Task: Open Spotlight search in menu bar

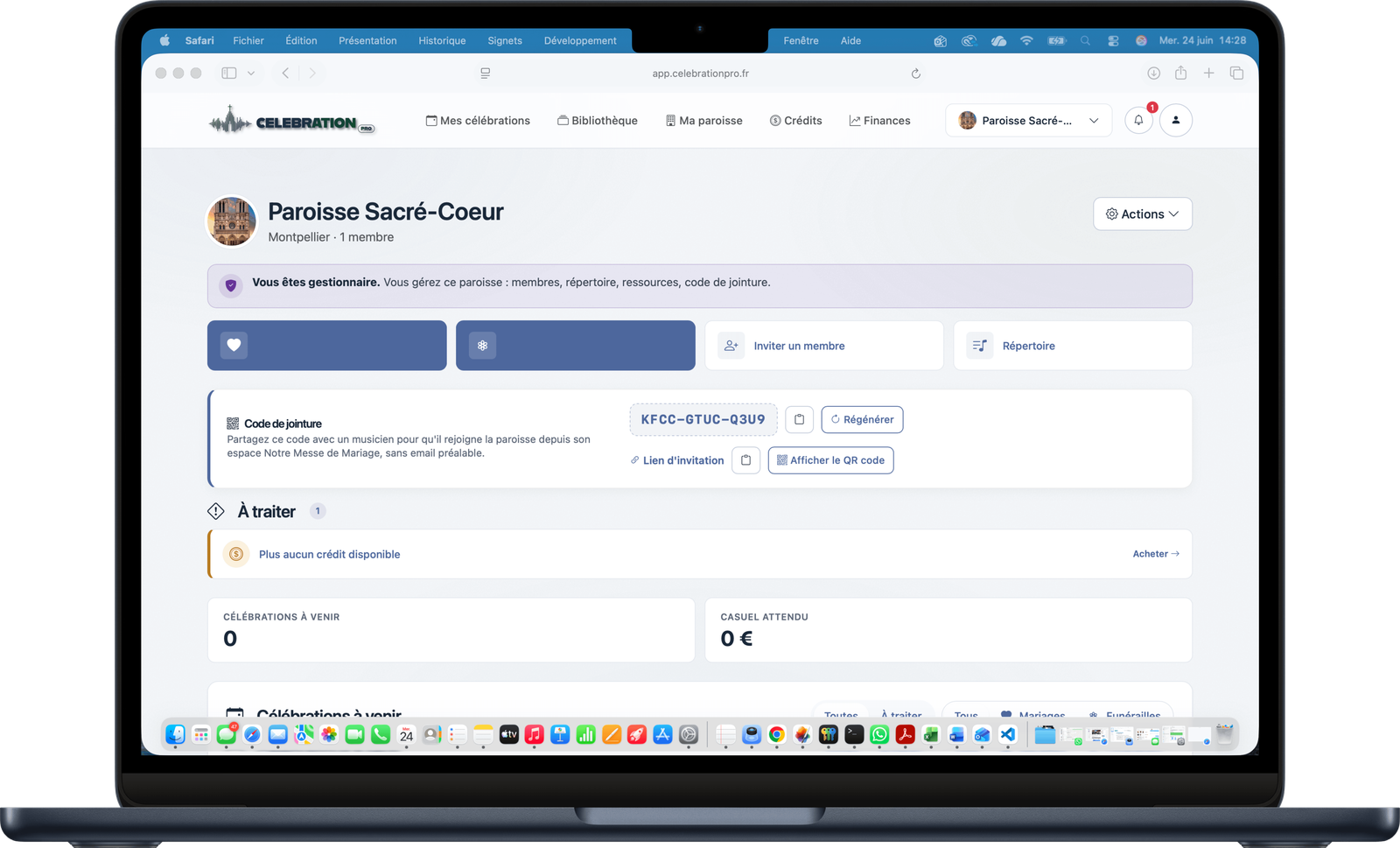Action: [x=1085, y=41]
